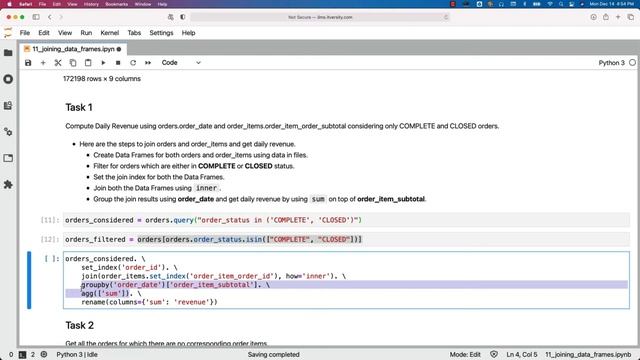Open the Wi-Fi menu bar icon

pos(550,4)
